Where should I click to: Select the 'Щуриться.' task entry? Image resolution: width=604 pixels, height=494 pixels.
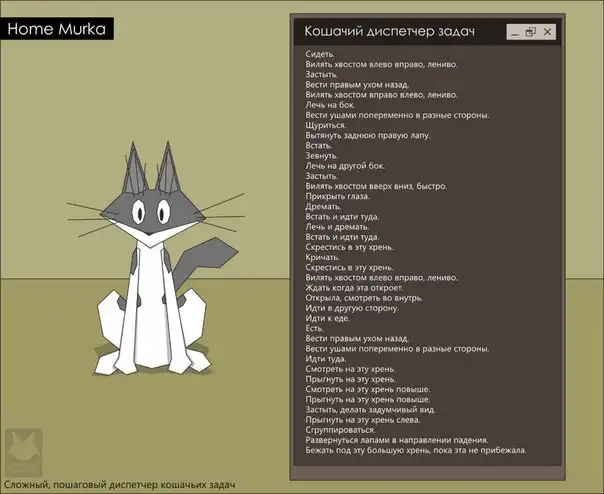click(x=330, y=125)
